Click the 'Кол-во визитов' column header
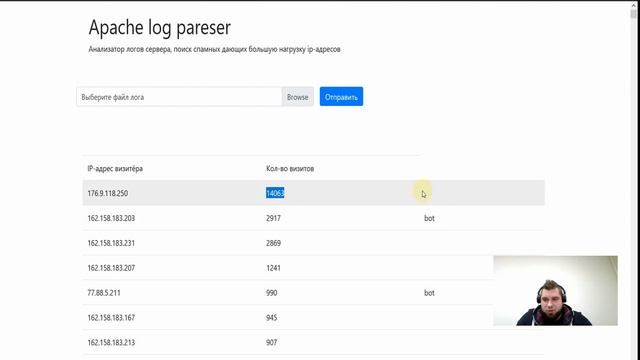Image resolution: width=640 pixels, height=360 pixels. (x=290, y=168)
